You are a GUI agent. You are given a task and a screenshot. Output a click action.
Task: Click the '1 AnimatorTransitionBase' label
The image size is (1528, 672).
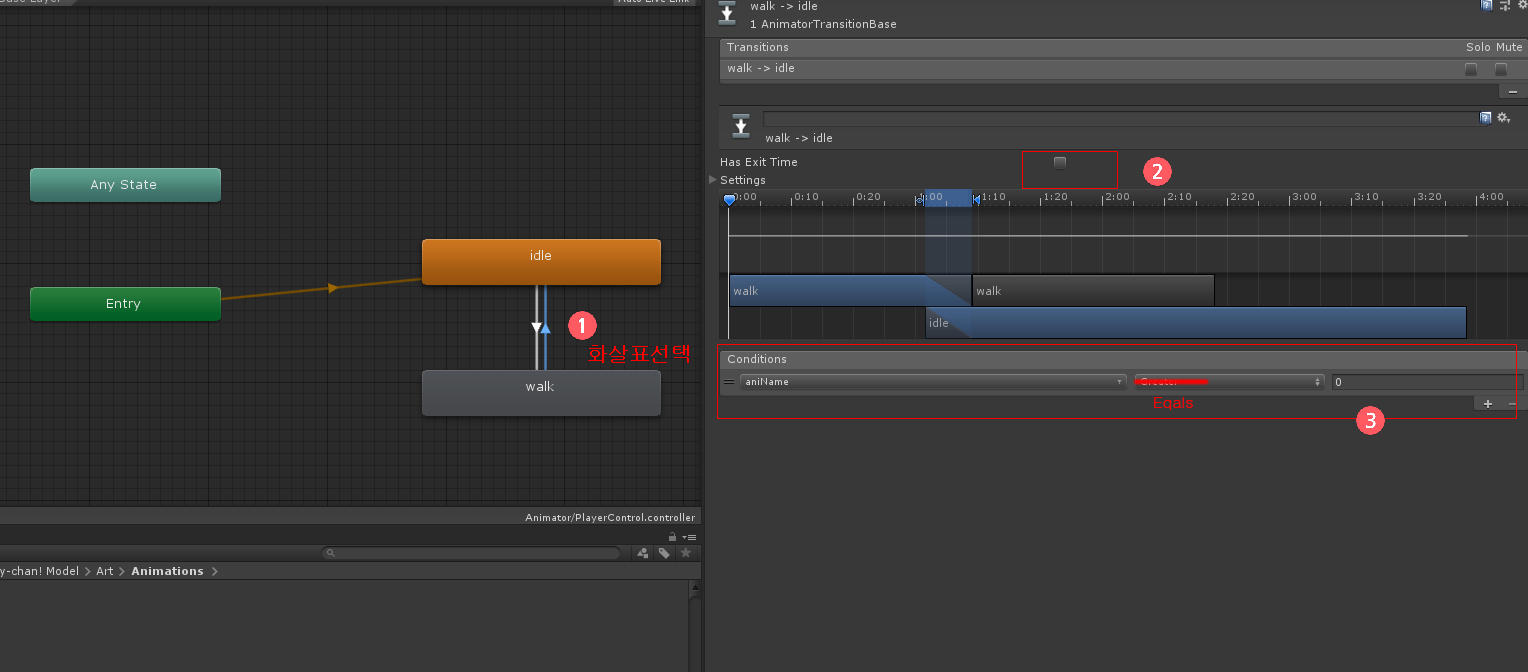click(x=823, y=24)
